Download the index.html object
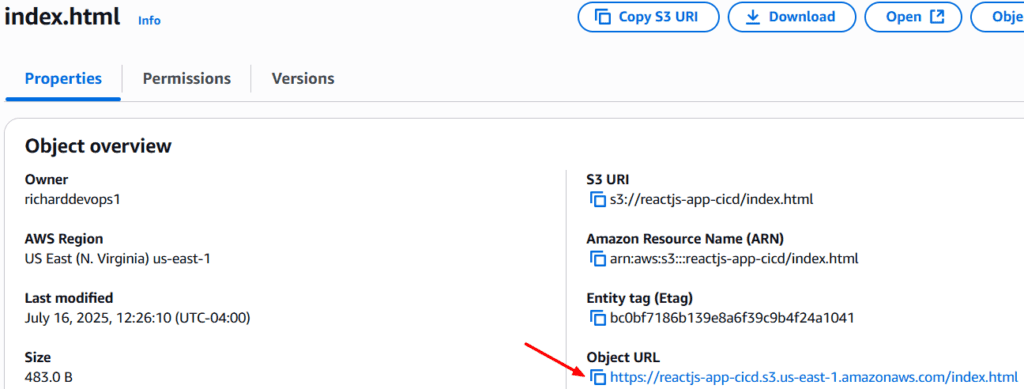Image resolution: width=1024 pixels, height=389 pixels. tap(792, 17)
